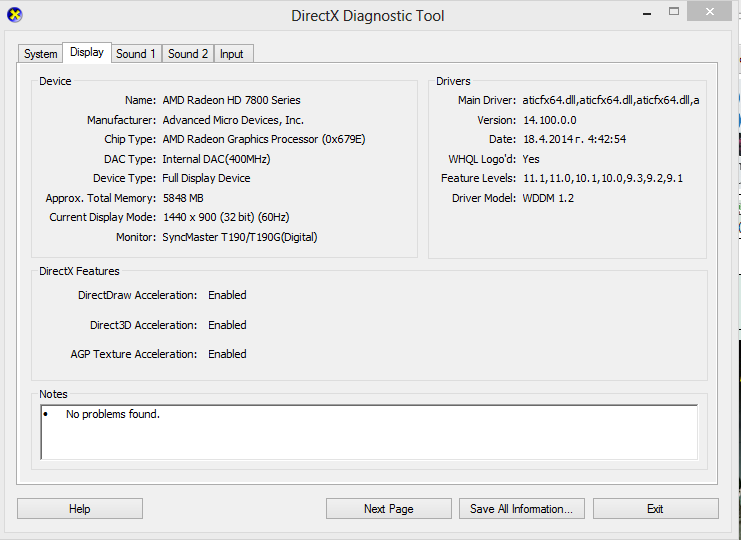This screenshot has height=540, width=741.
Task: Click display mode '1440 x 900 (32 bit) (60Hz)'
Action: (x=226, y=217)
